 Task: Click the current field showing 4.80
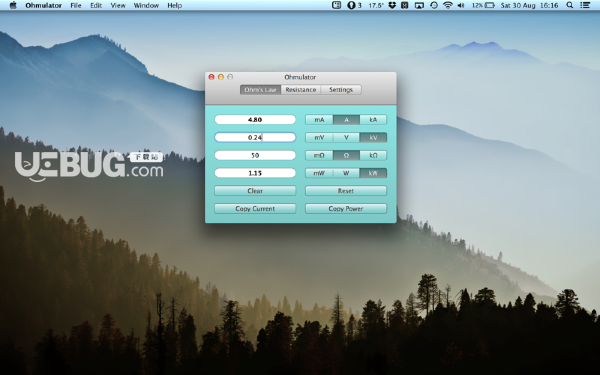255,120
